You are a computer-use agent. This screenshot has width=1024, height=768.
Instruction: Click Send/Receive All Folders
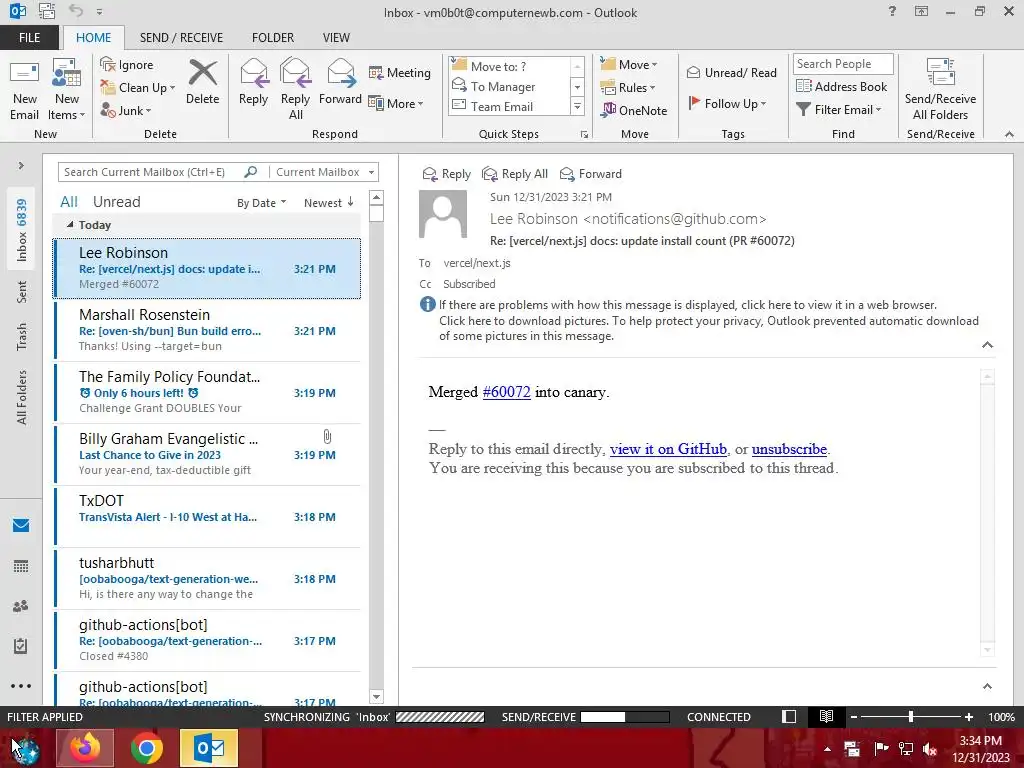[940, 89]
